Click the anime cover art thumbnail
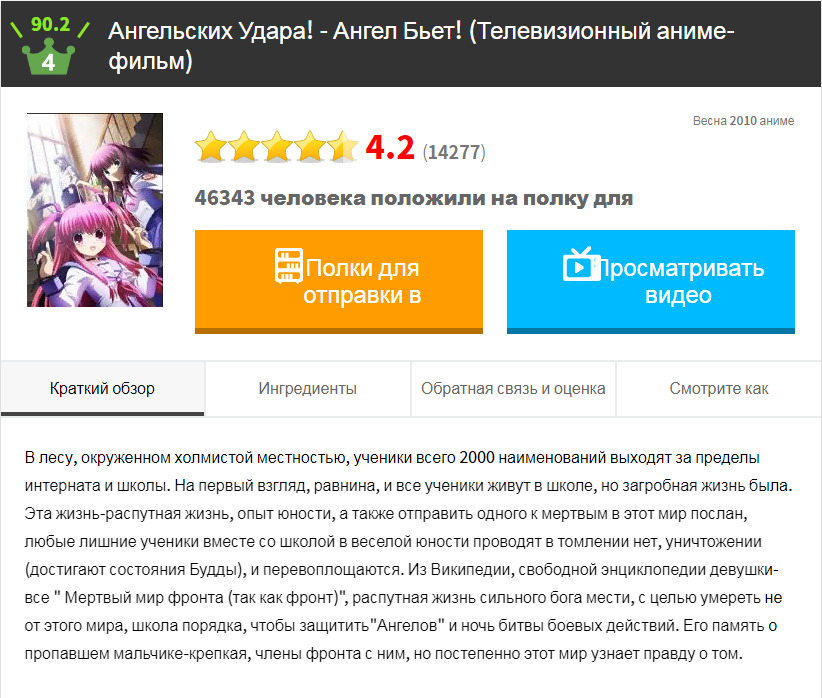822x698 pixels. 95,210
